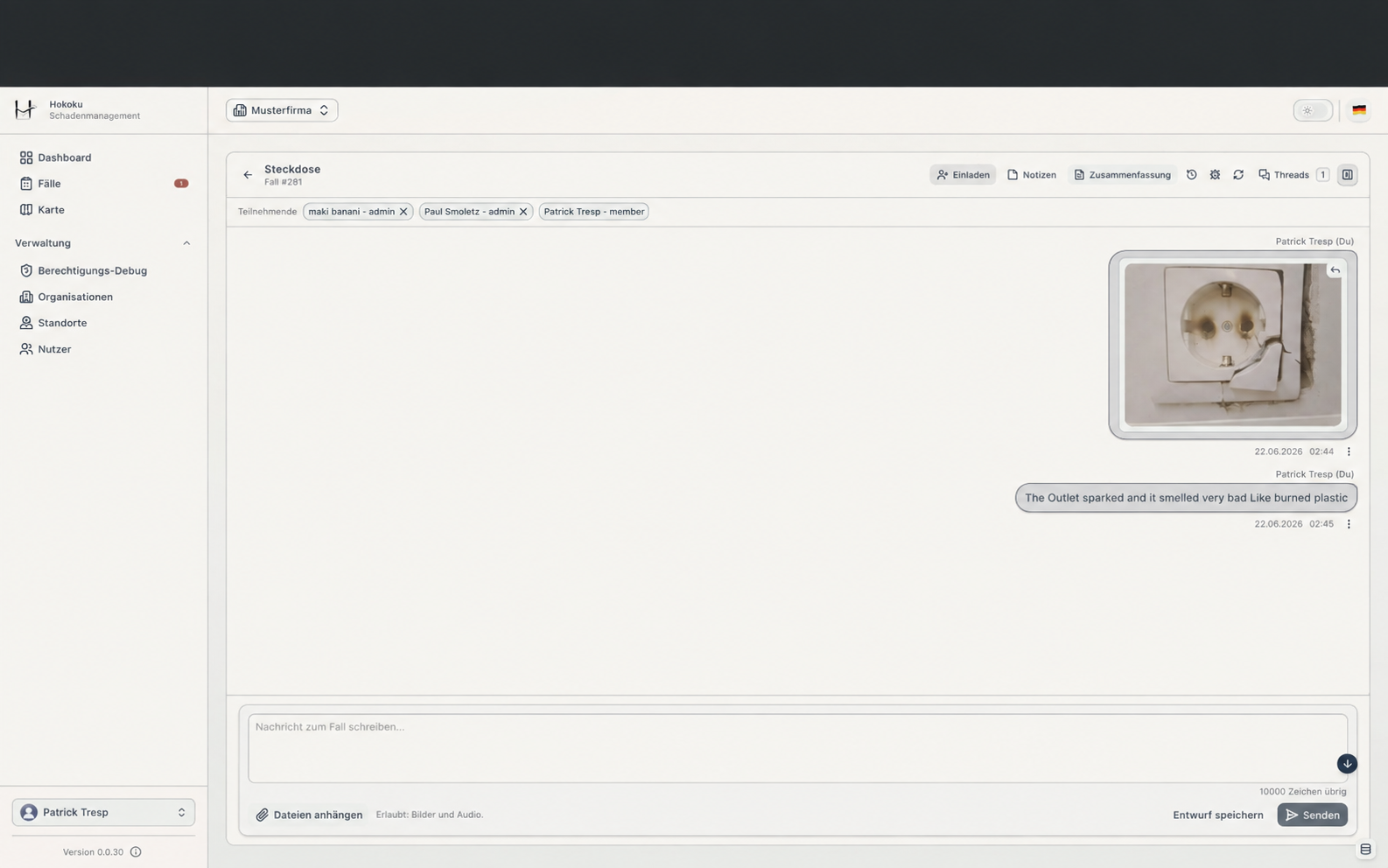Open the Fälle section
This screenshot has height=868, width=1388.
103,184
